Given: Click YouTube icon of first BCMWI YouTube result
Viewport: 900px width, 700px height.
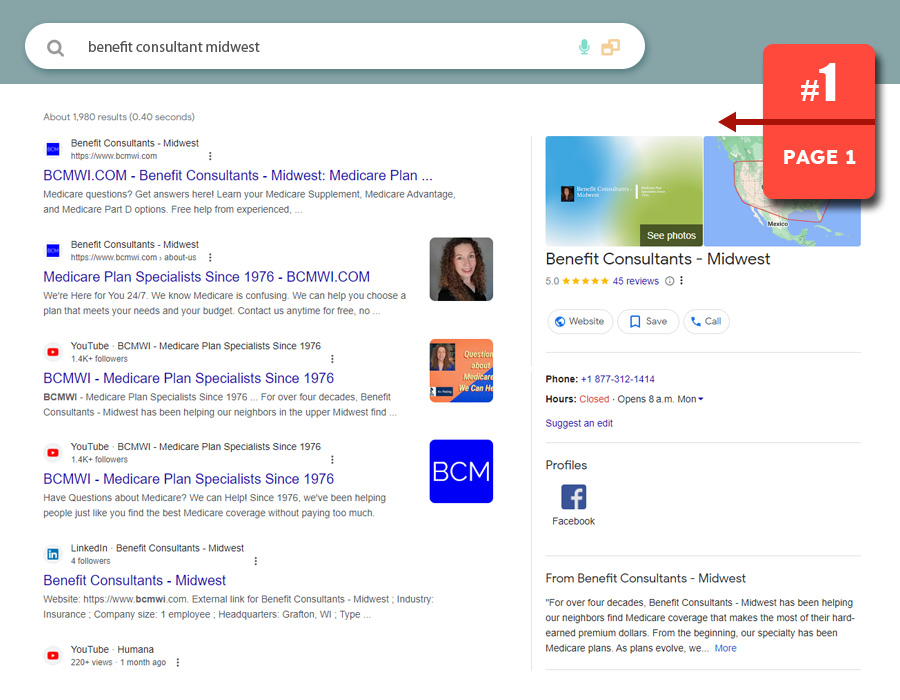Looking at the screenshot, I should (53, 352).
